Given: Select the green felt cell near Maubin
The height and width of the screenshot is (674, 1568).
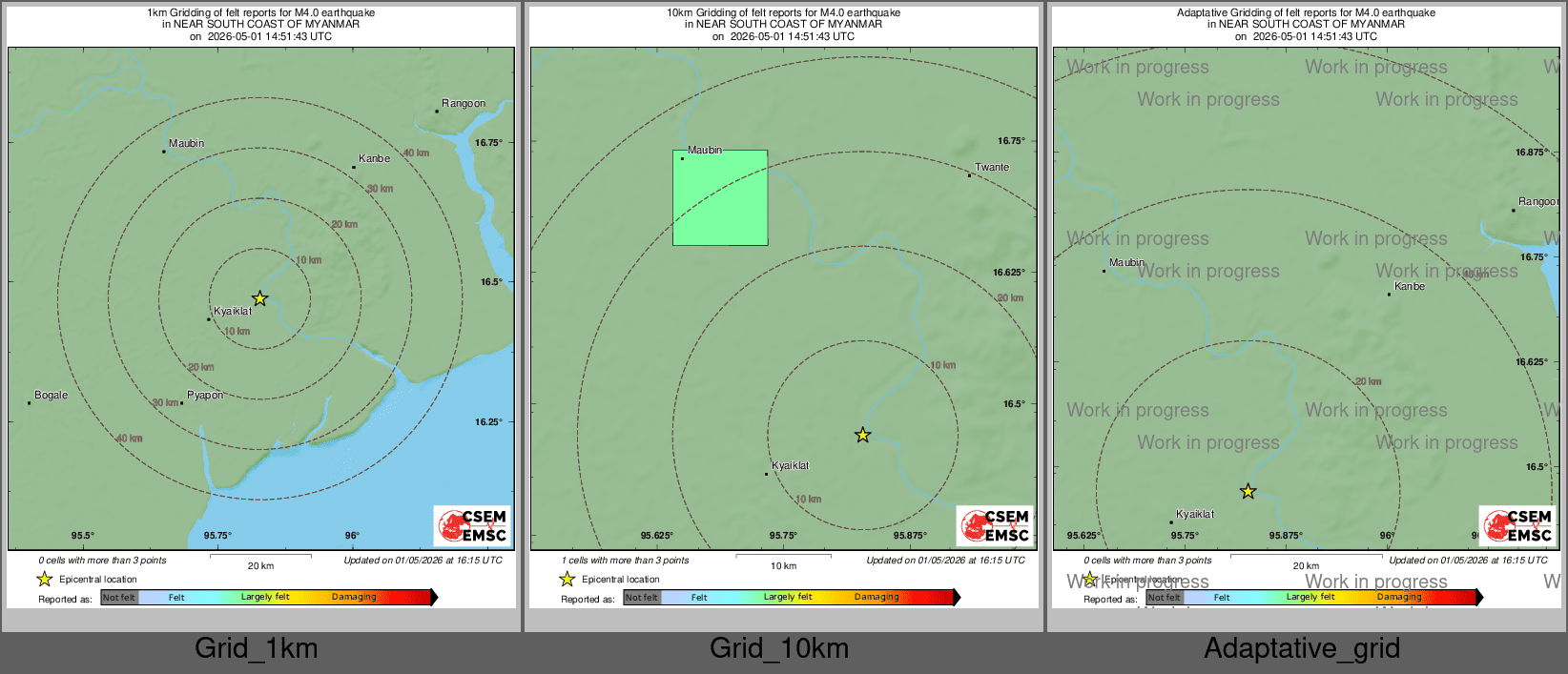Looking at the screenshot, I should [720, 197].
